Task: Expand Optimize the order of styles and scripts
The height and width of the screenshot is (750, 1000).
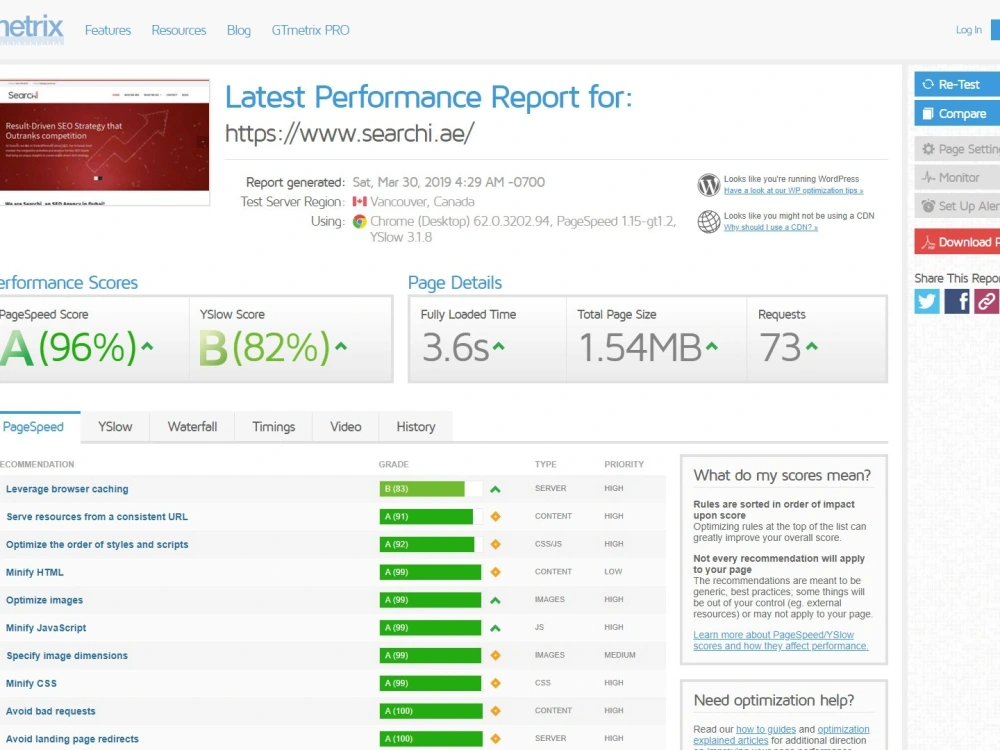Action: coord(97,545)
